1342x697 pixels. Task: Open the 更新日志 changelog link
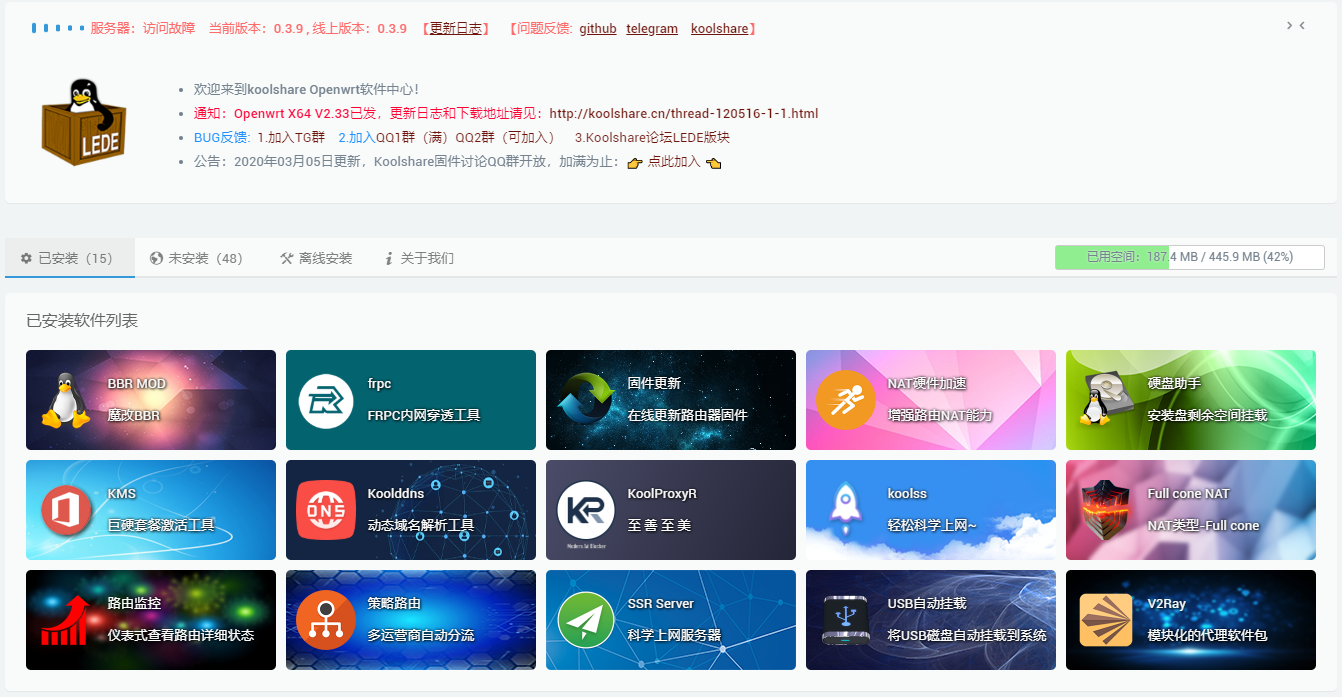point(456,29)
